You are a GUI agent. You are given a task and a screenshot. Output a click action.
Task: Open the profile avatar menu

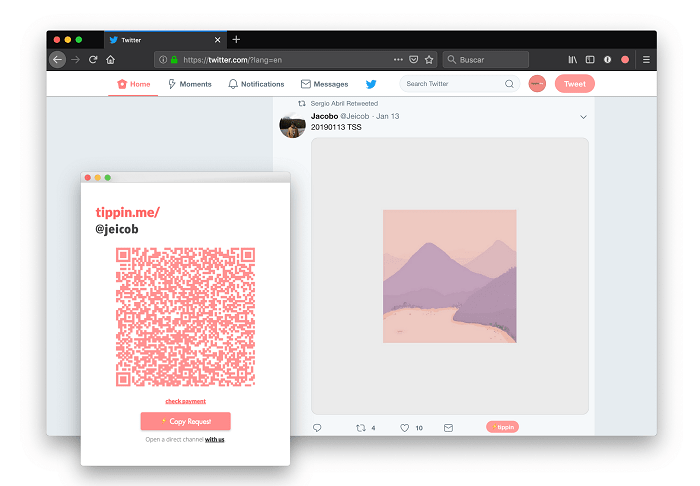[537, 84]
